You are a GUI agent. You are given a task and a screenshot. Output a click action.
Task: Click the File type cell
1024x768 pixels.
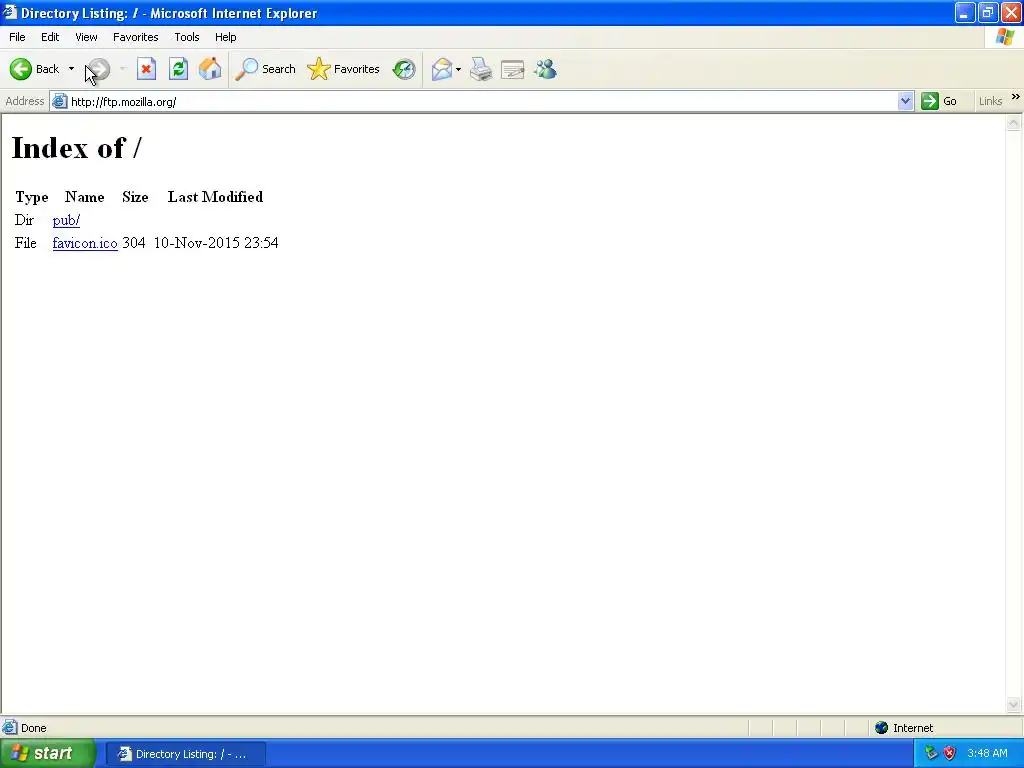25,243
